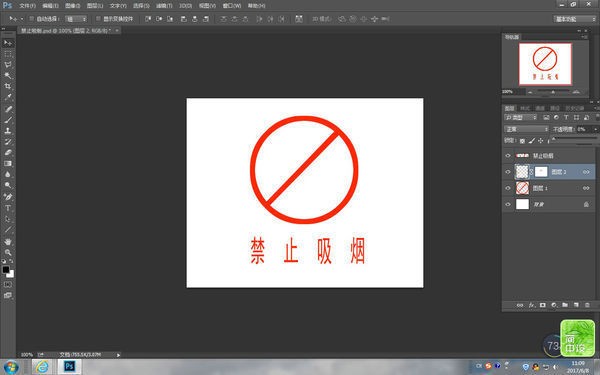Screen dimensions: 600x375
Task: Select the Dodge tool
Action: click(8, 185)
